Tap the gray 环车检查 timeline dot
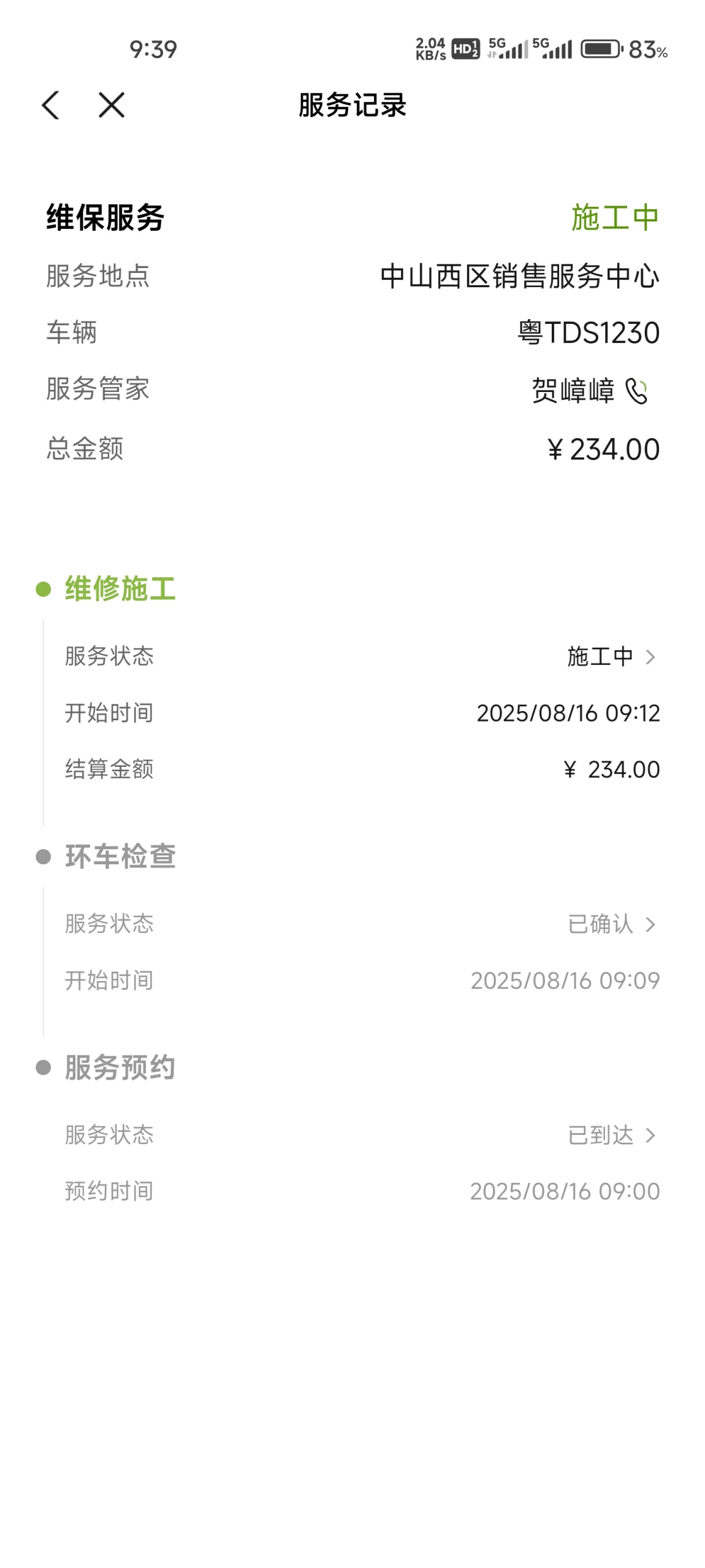705x1568 pixels. (43, 856)
